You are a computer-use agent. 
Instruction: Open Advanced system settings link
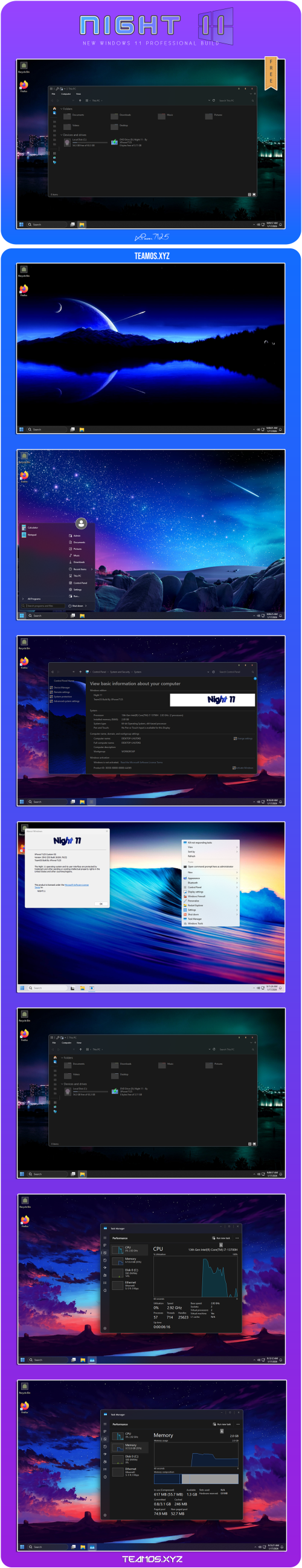65,701
